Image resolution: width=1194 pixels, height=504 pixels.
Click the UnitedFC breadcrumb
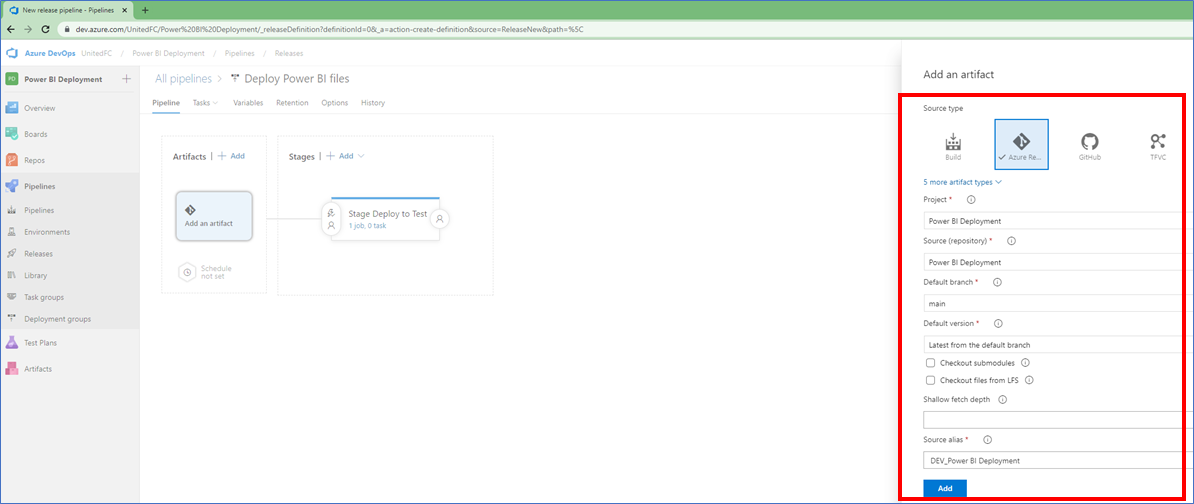[x=97, y=53]
